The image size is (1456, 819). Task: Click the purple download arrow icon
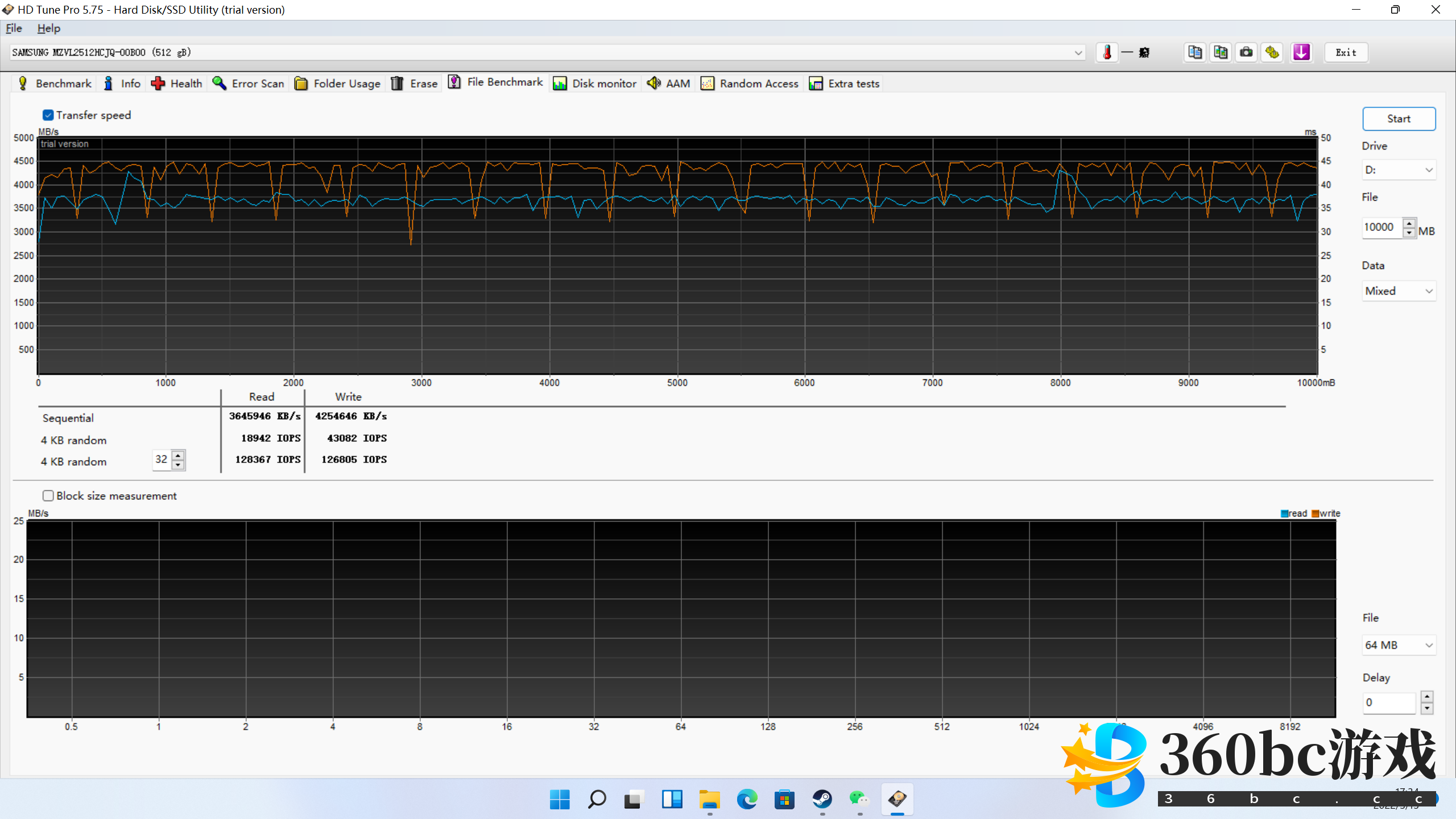pyautogui.click(x=1301, y=52)
